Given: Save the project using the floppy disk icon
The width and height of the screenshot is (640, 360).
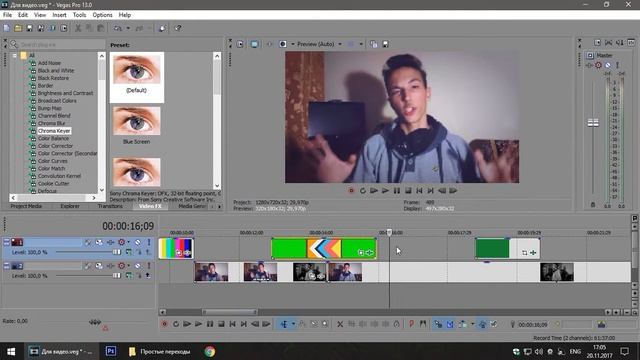Looking at the screenshot, I should [29, 28].
